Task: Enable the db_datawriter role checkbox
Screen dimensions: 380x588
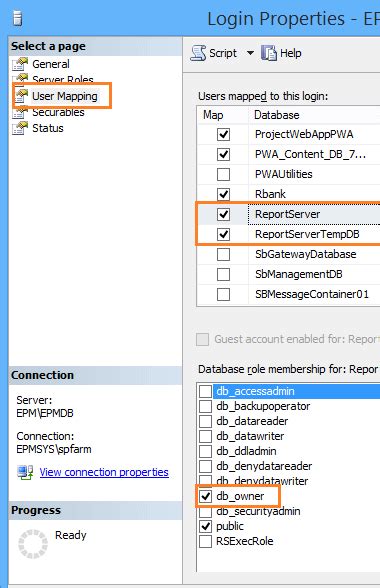Action: click(x=205, y=436)
